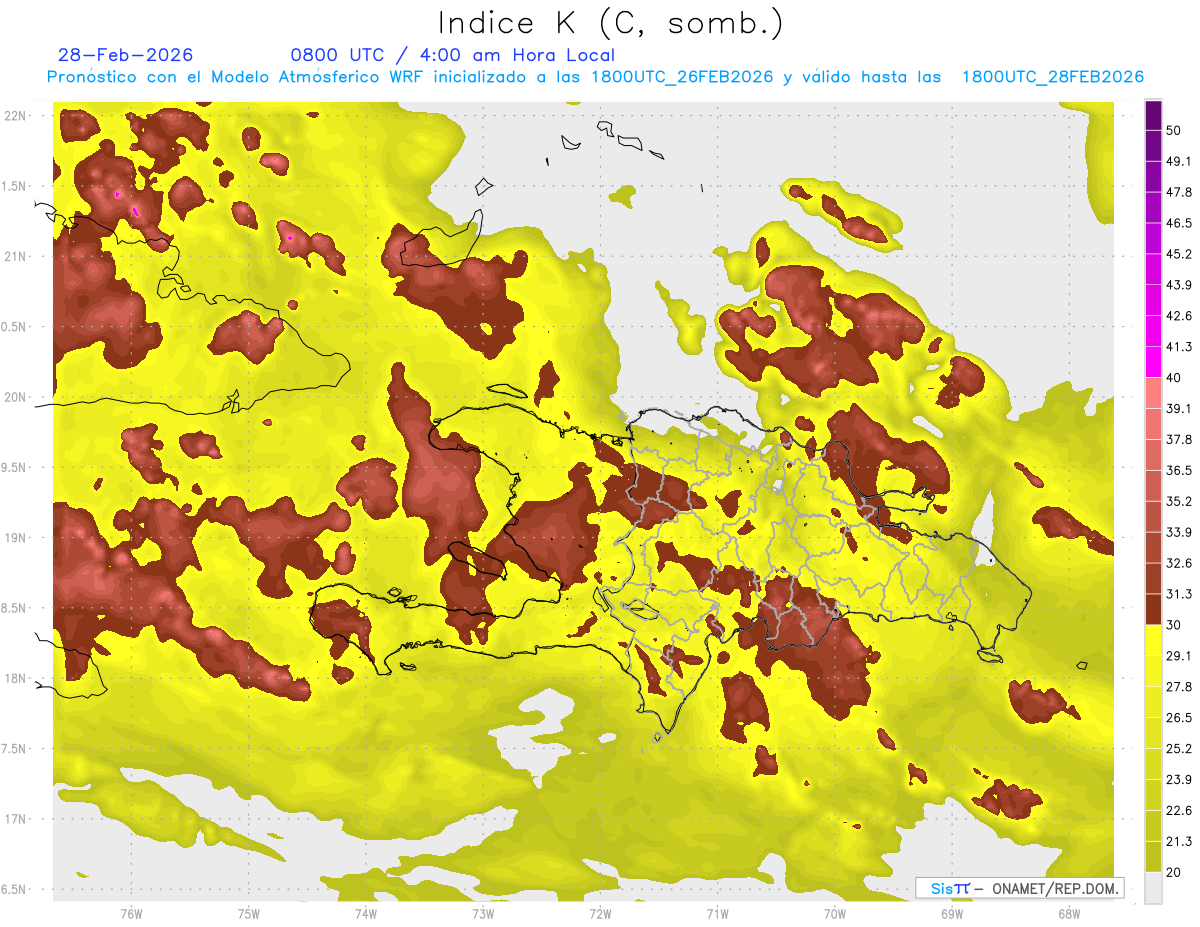The width and height of the screenshot is (1200, 927).
Task: Select the olive swatch between 20 and 21.3
Action: click(1153, 856)
